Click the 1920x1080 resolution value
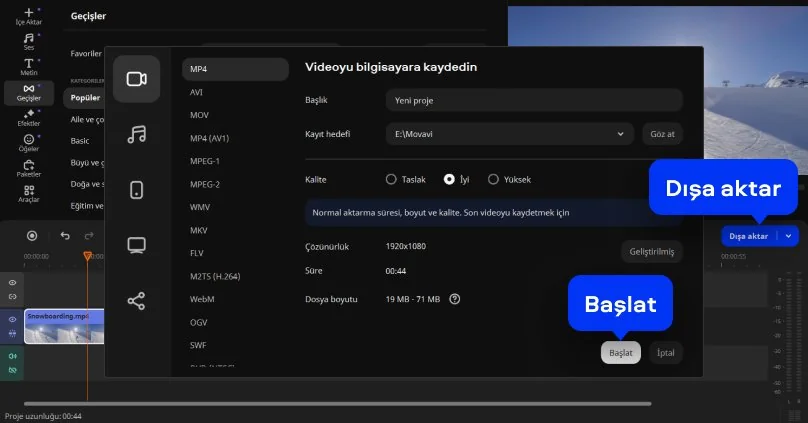 (406, 246)
